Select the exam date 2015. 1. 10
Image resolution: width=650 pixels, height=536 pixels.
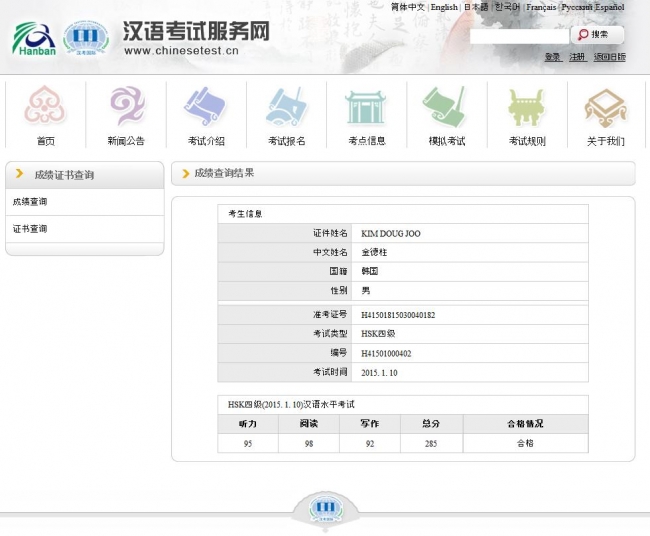[379, 372]
